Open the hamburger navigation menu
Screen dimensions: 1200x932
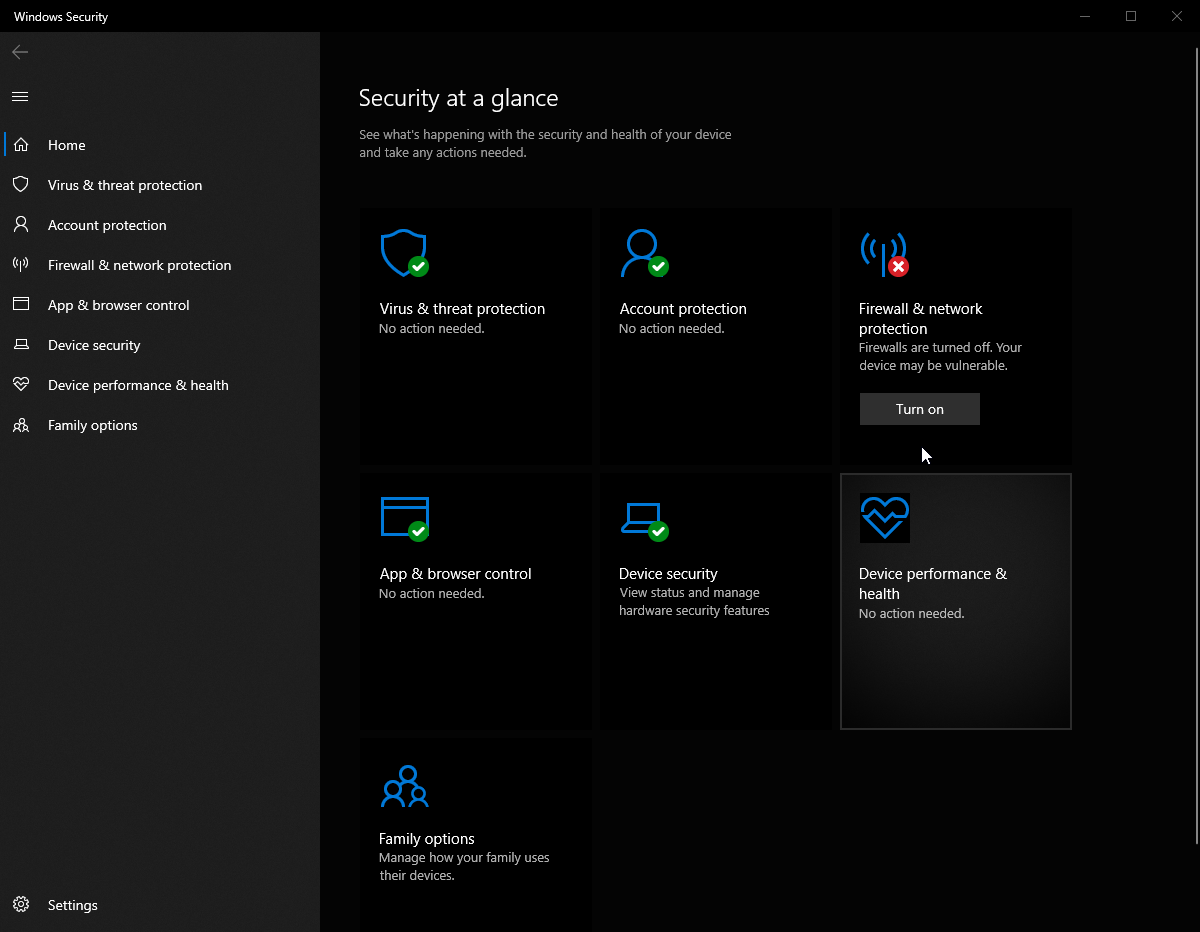click(x=20, y=96)
